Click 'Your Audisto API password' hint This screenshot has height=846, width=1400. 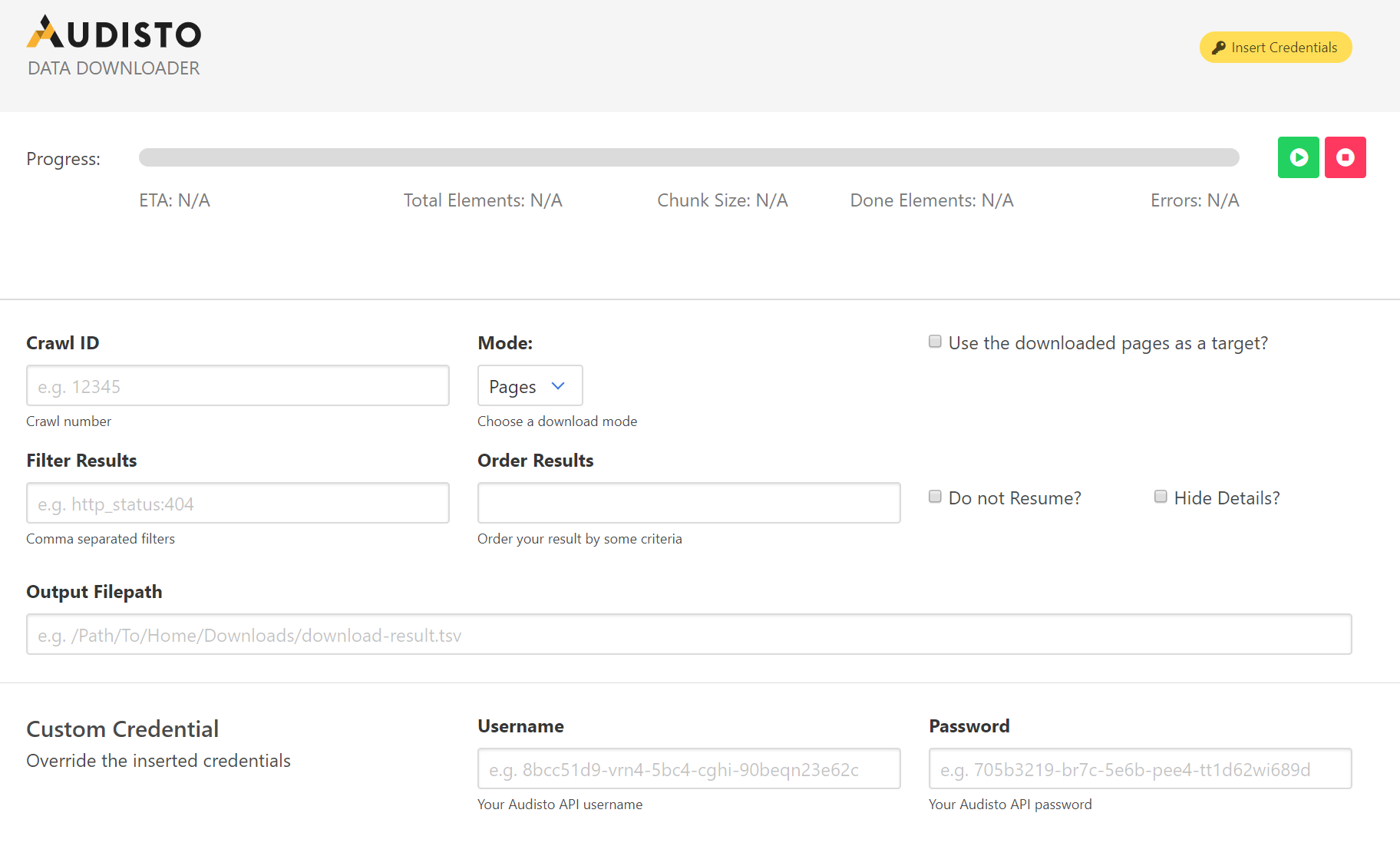1010,805
